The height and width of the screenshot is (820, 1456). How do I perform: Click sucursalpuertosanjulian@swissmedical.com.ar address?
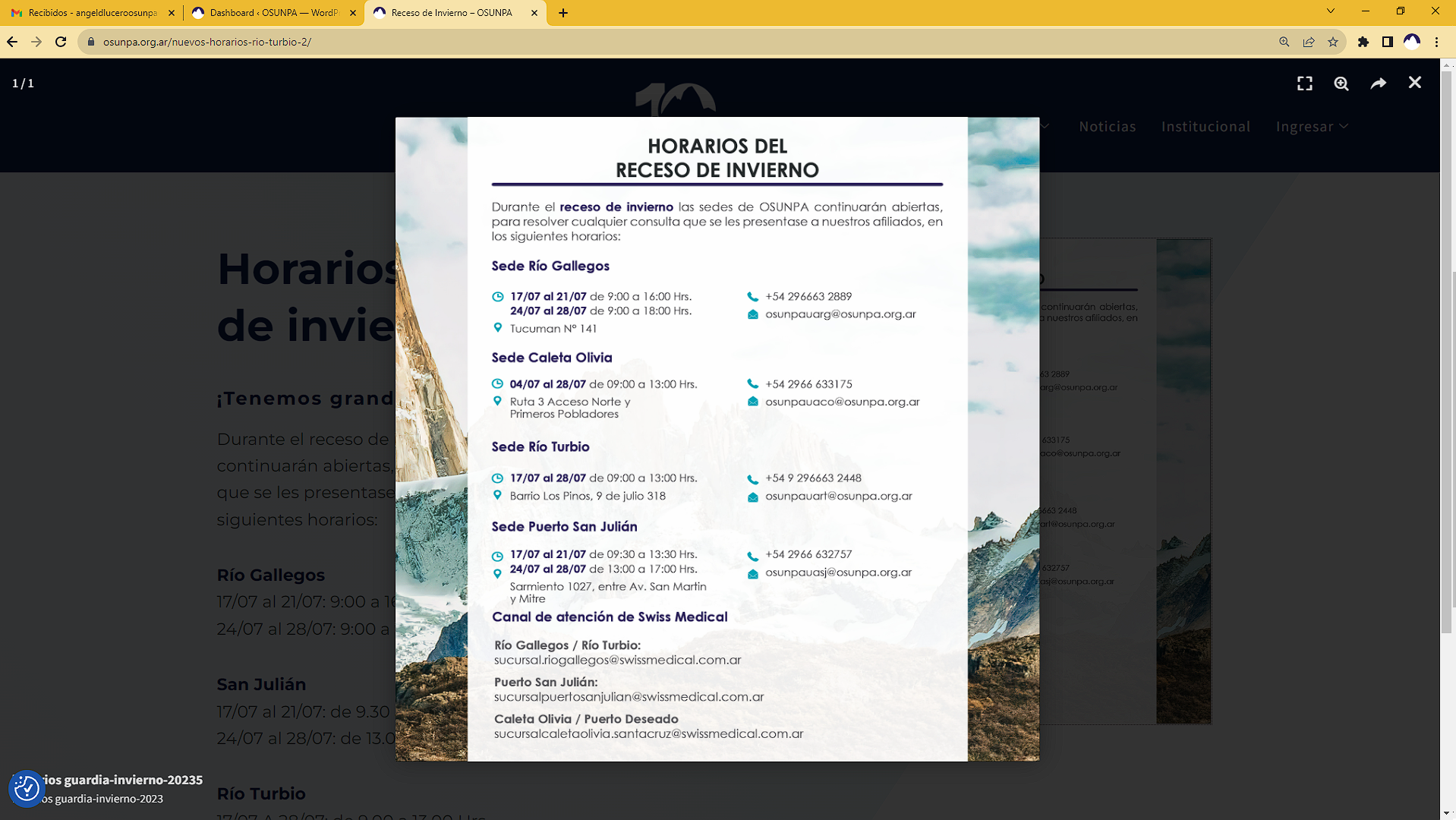coord(629,697)
